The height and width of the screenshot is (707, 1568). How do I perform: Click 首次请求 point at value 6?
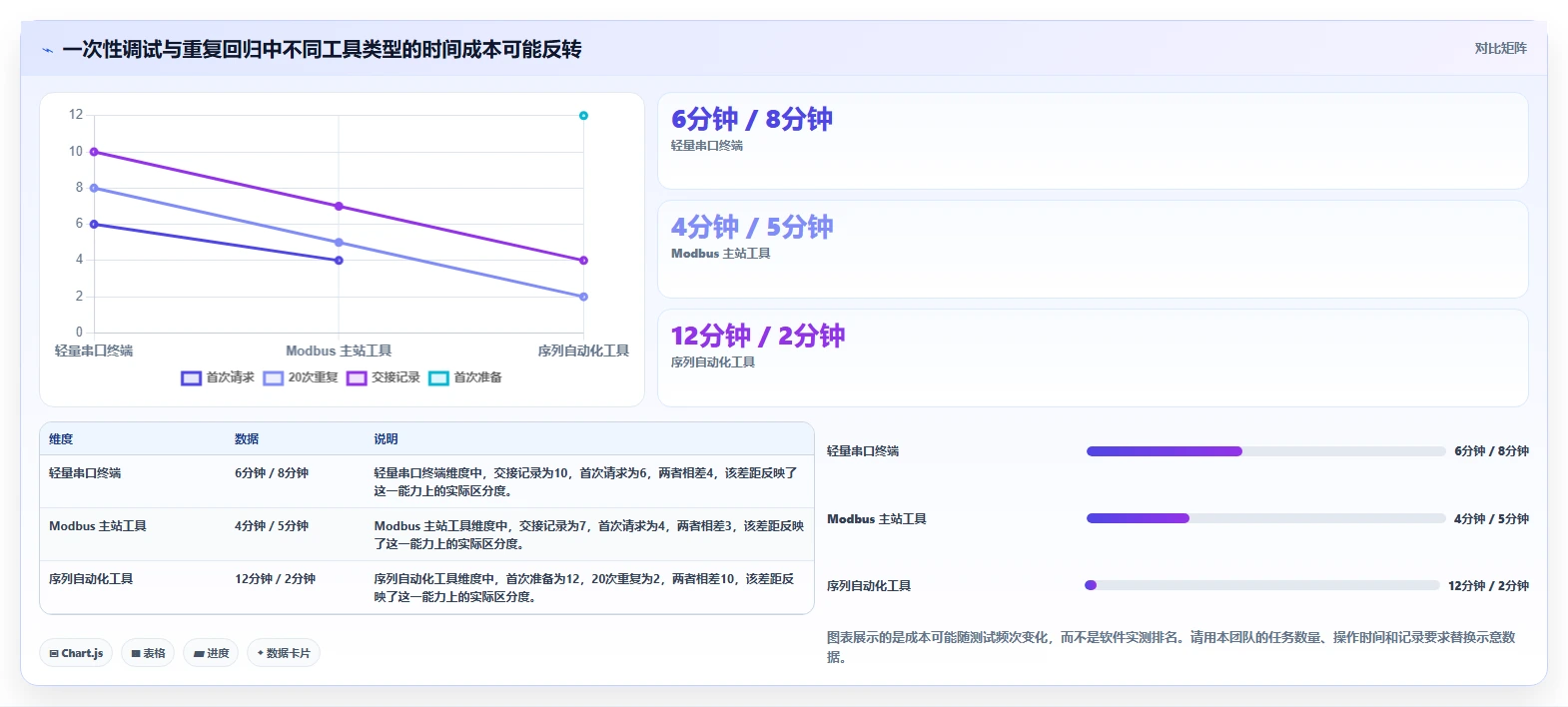point(94,225)
